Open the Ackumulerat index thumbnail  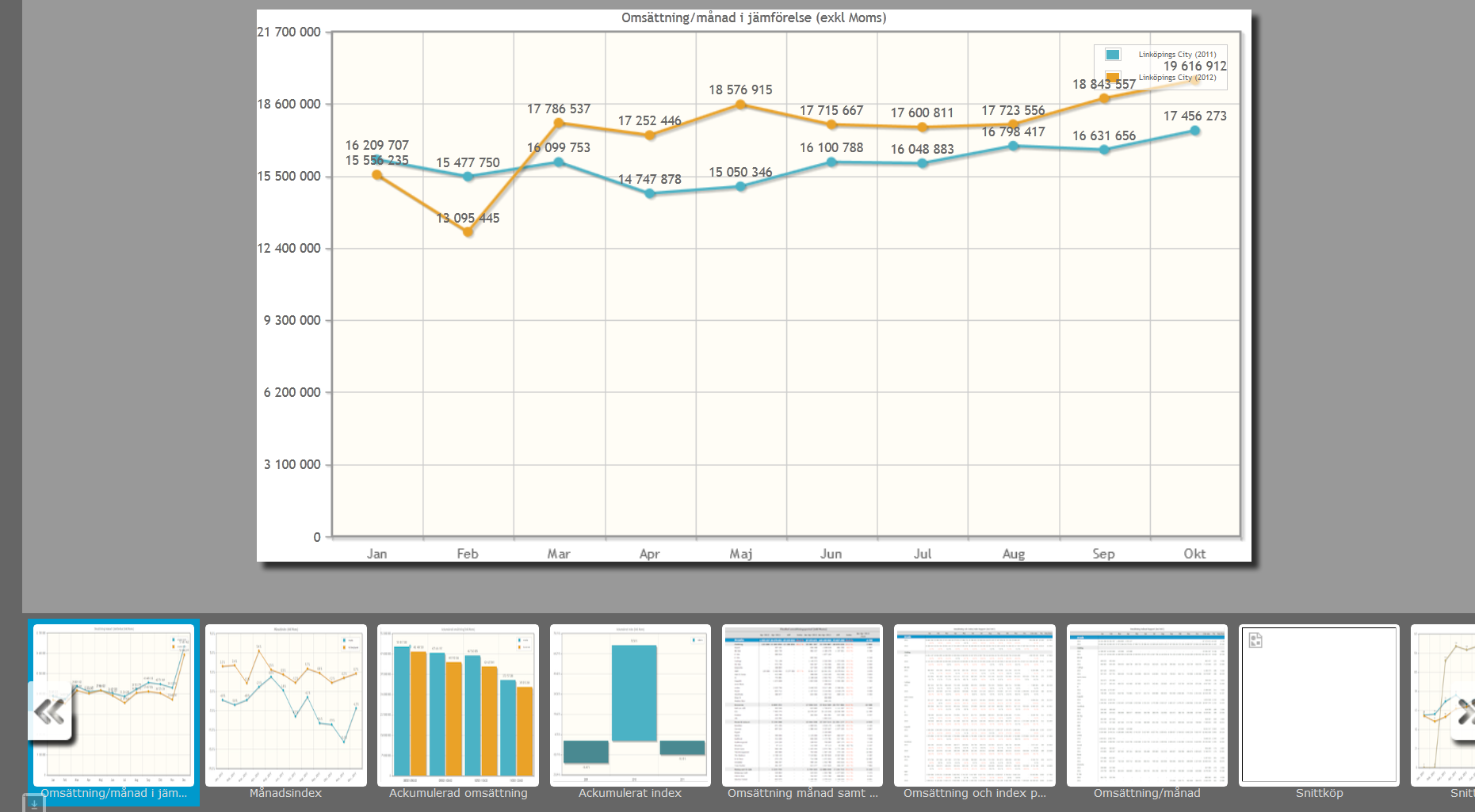[630, 705]
